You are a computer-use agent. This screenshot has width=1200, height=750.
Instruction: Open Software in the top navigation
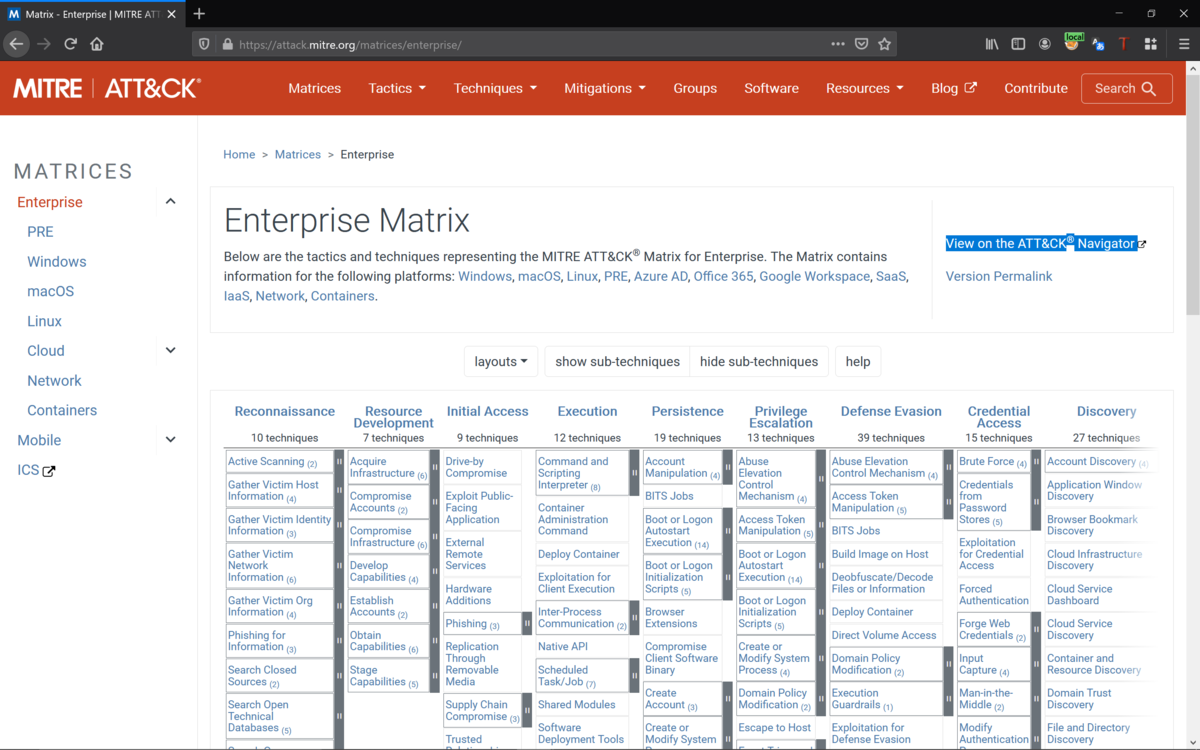tap(771, 88)
